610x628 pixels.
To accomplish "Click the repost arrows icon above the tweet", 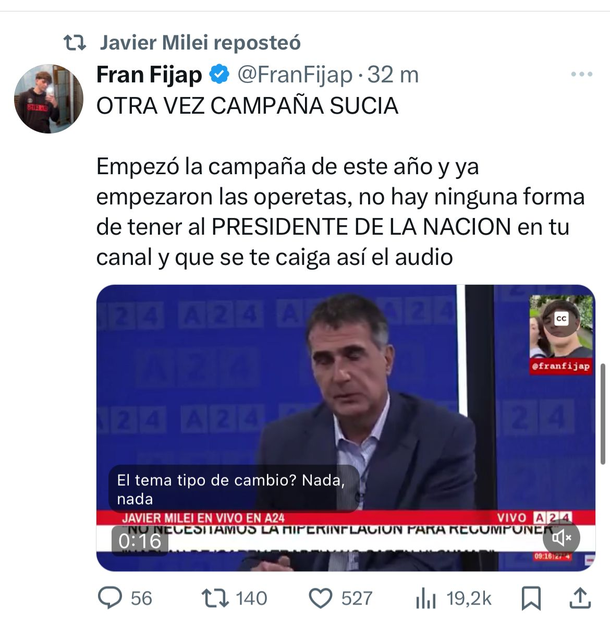I will tap(75, 43).
